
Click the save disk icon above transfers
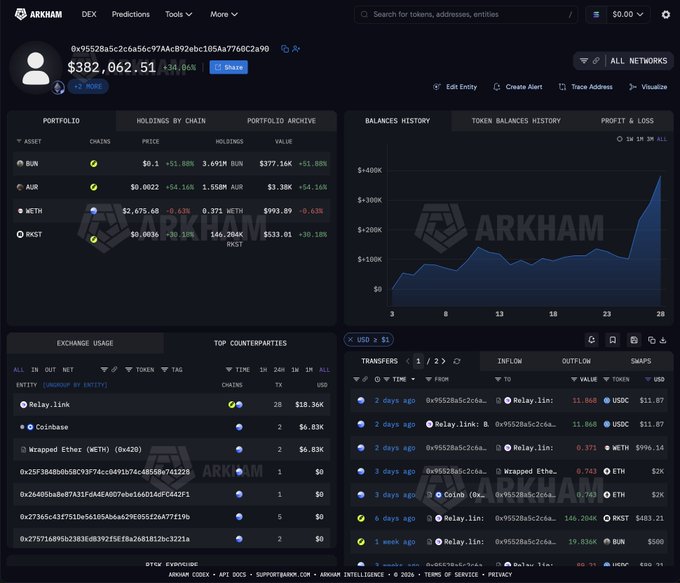634,340
